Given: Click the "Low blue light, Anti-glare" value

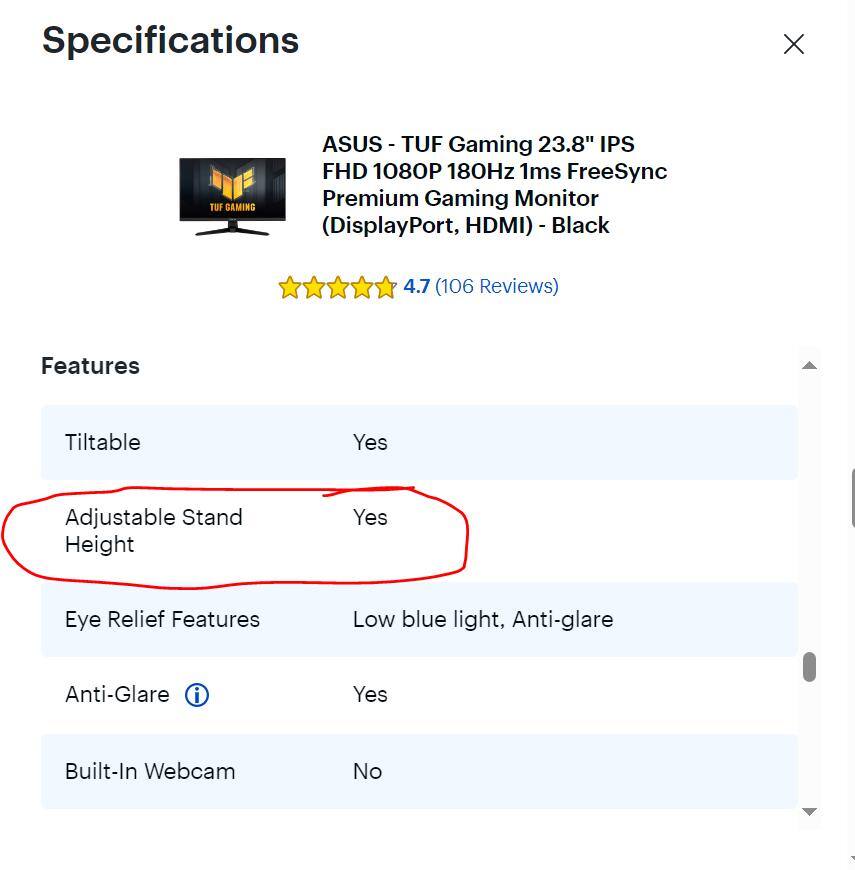Looking at the screenshot, I should (x=482, y=620).
